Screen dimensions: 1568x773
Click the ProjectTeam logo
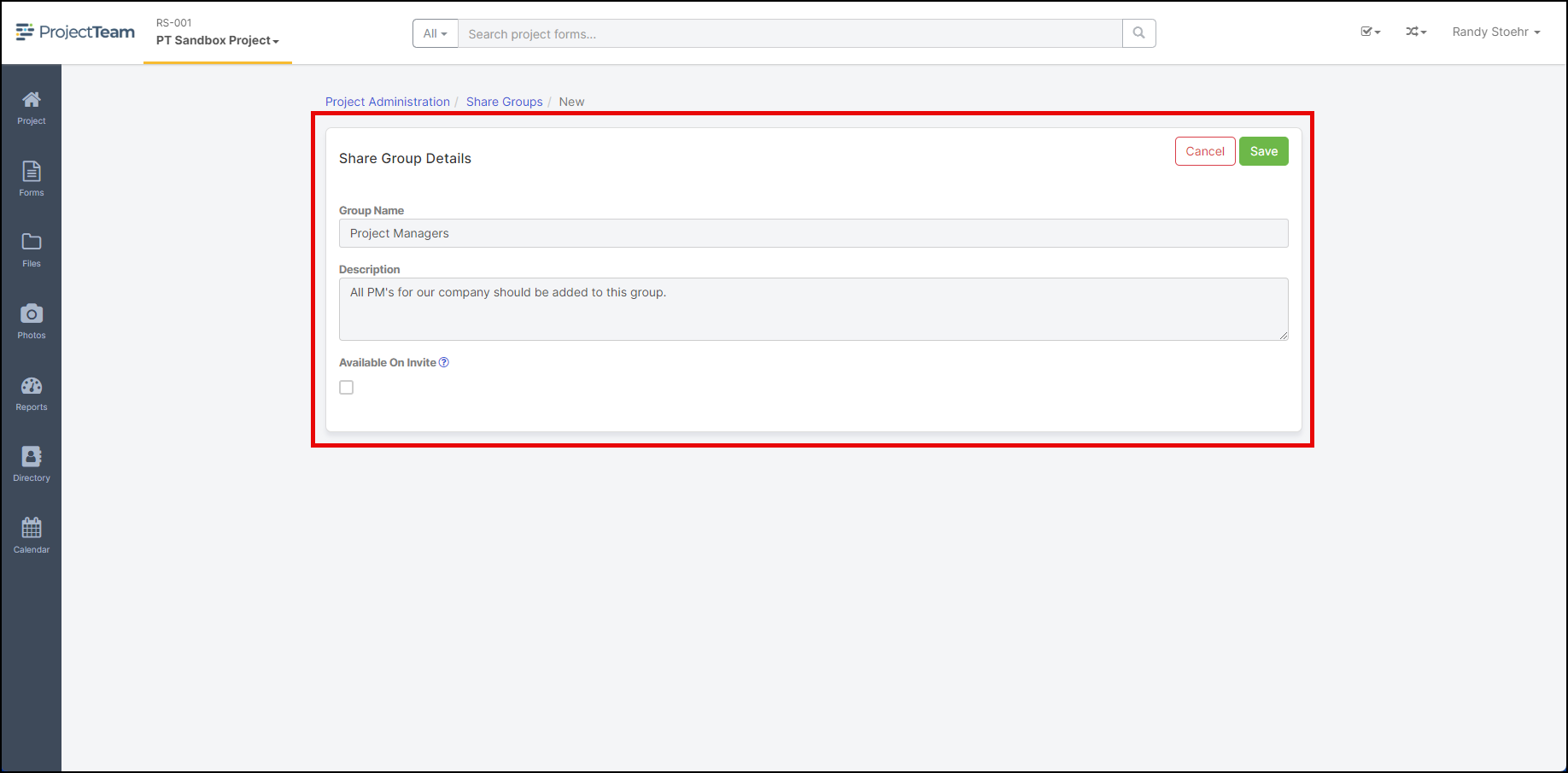pyautogui.click(x=75, y=32)
